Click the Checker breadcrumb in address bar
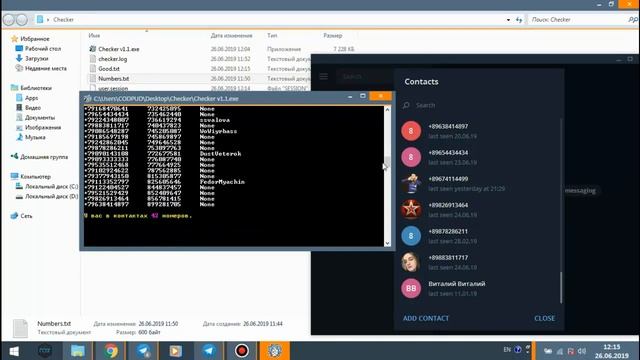Viewport: 640px width, 360px height. 64,20
